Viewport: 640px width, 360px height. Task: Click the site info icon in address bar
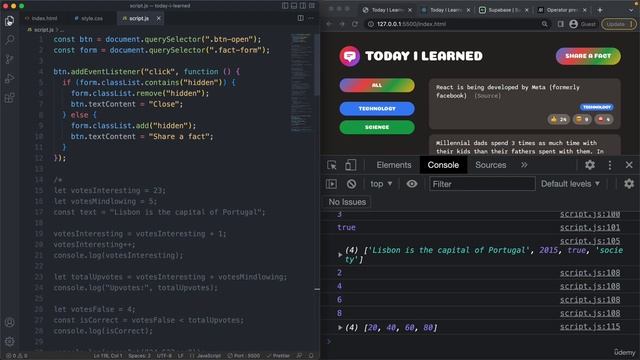371,24
